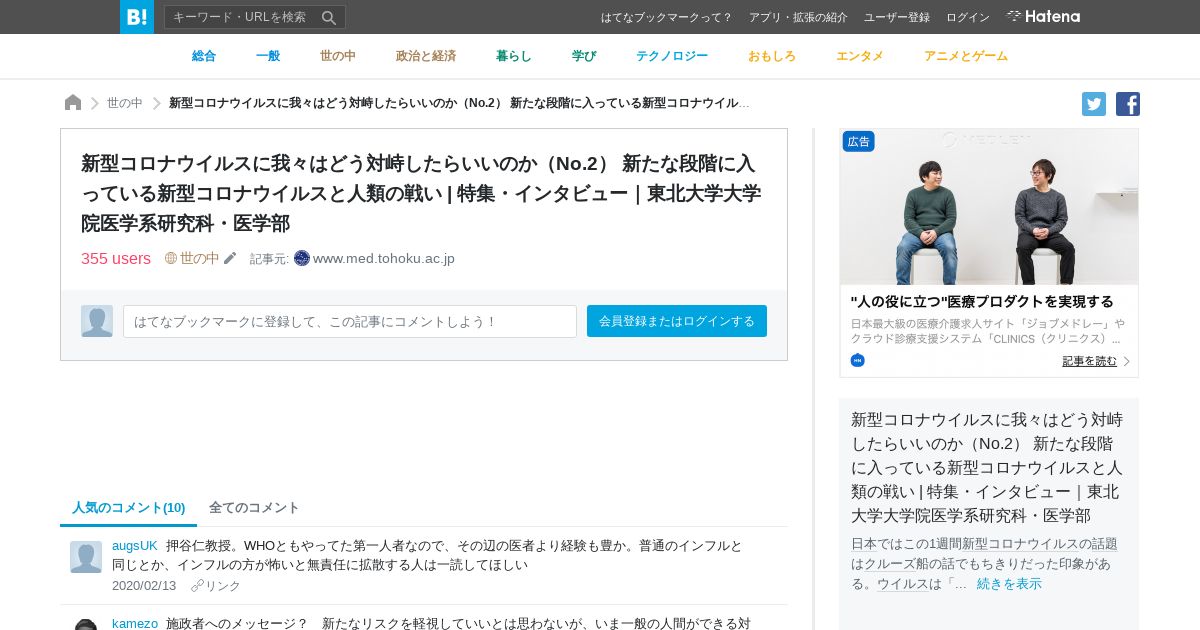The height and width of the screenshot is (630, 1200).
Task: Select エンタメ category menu
Action: coord(860,56)
